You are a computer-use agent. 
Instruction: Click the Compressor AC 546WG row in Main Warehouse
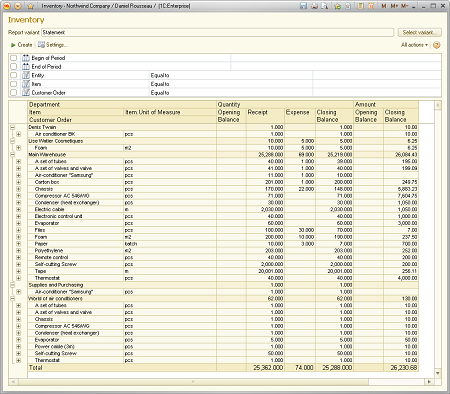coord(62,196)
